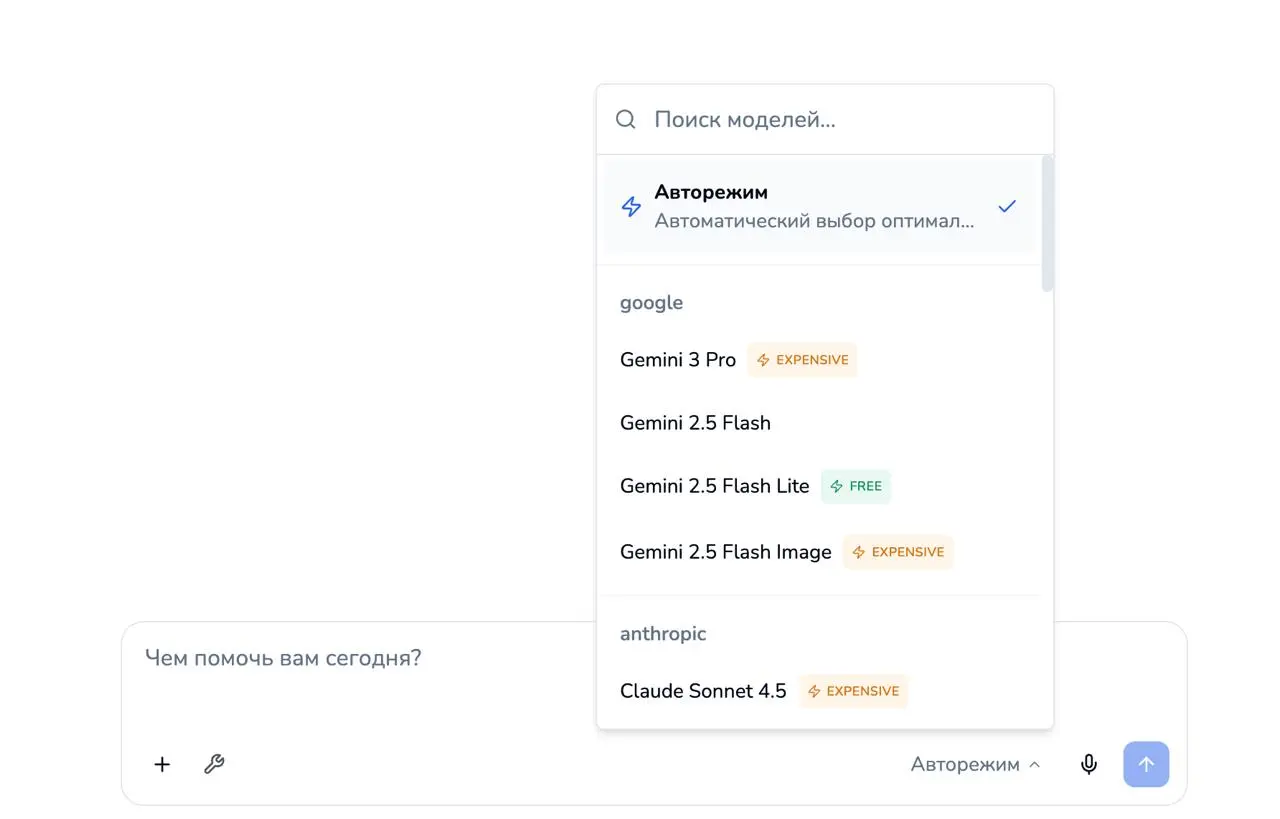Image resolution: width=1280 pixels, height=819 pixels.
Task: Select the Авторежим automatic mode option
Action: [819, 207]
